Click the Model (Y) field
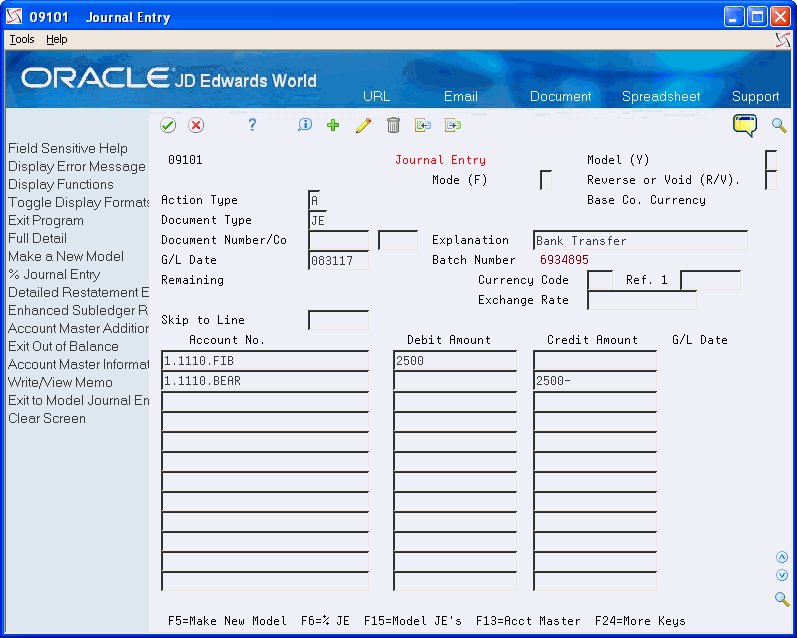This screenshot has width=797, height=638. (771, 160)
